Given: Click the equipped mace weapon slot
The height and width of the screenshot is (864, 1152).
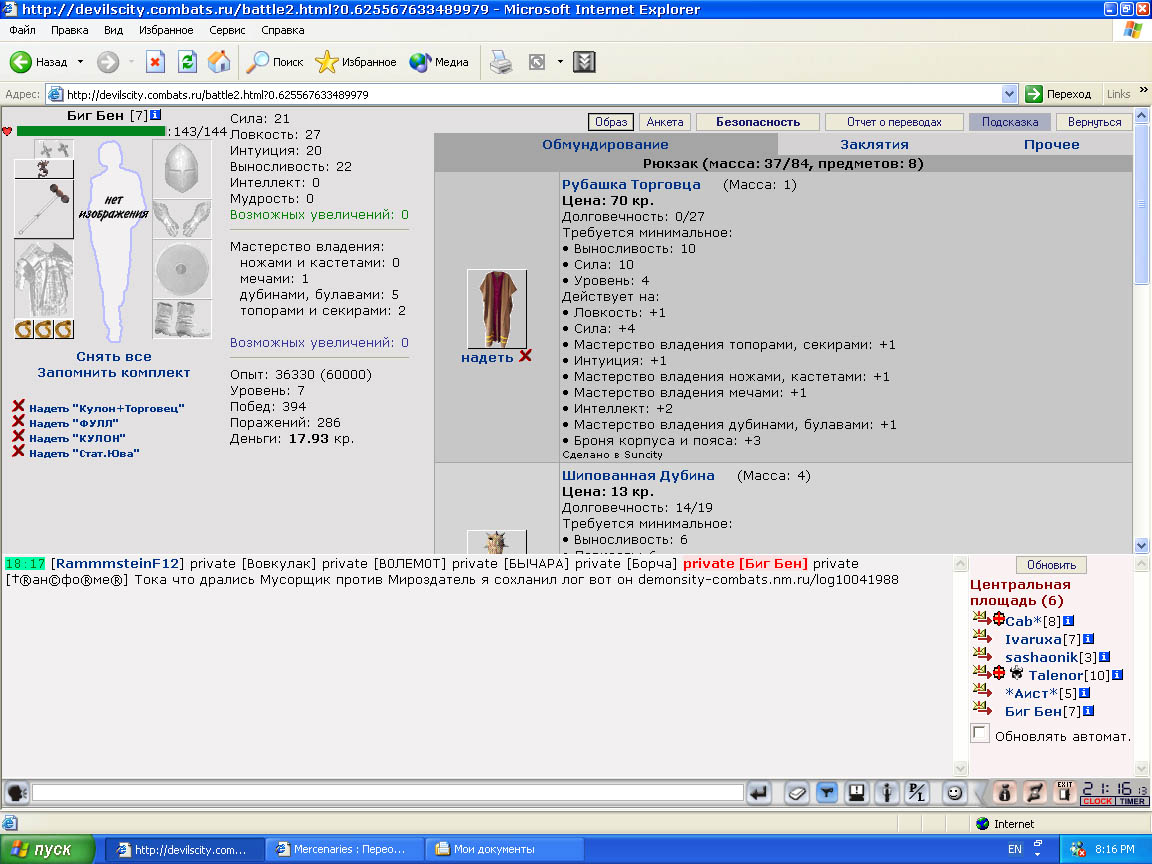Looking at the screenshot, I should pyautogui.click(x=44, y=209).
